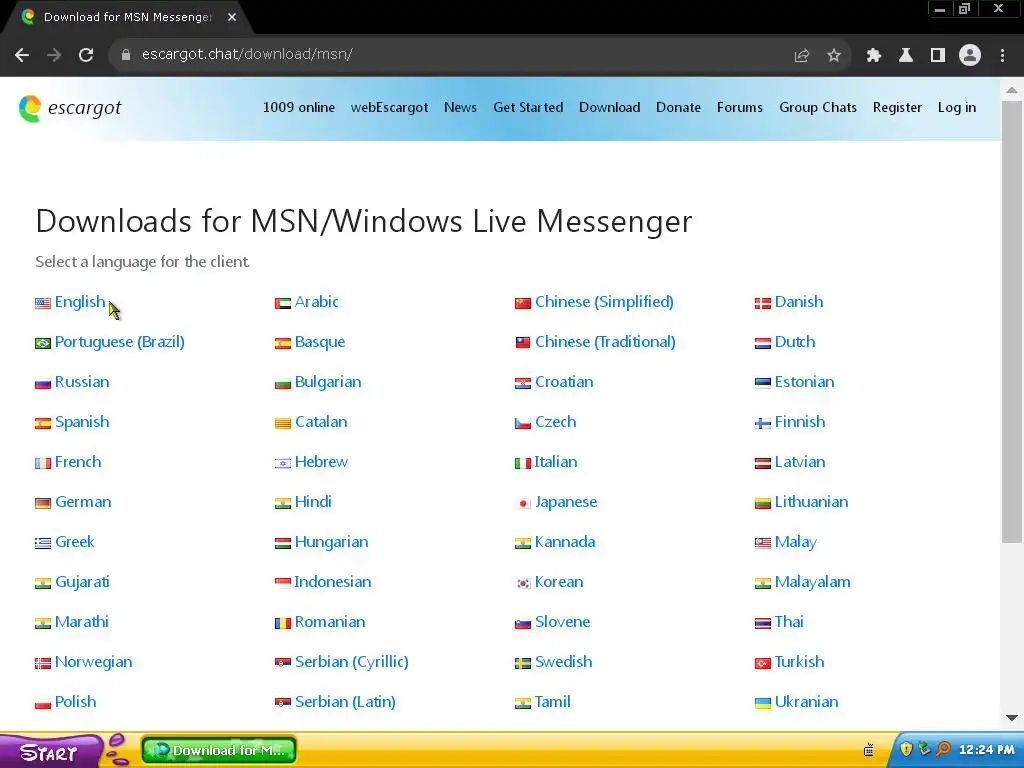This screenshot has width=1024, height=768.
Task: Select German language download
Action: pyautogui.click(x=83, y=502)
